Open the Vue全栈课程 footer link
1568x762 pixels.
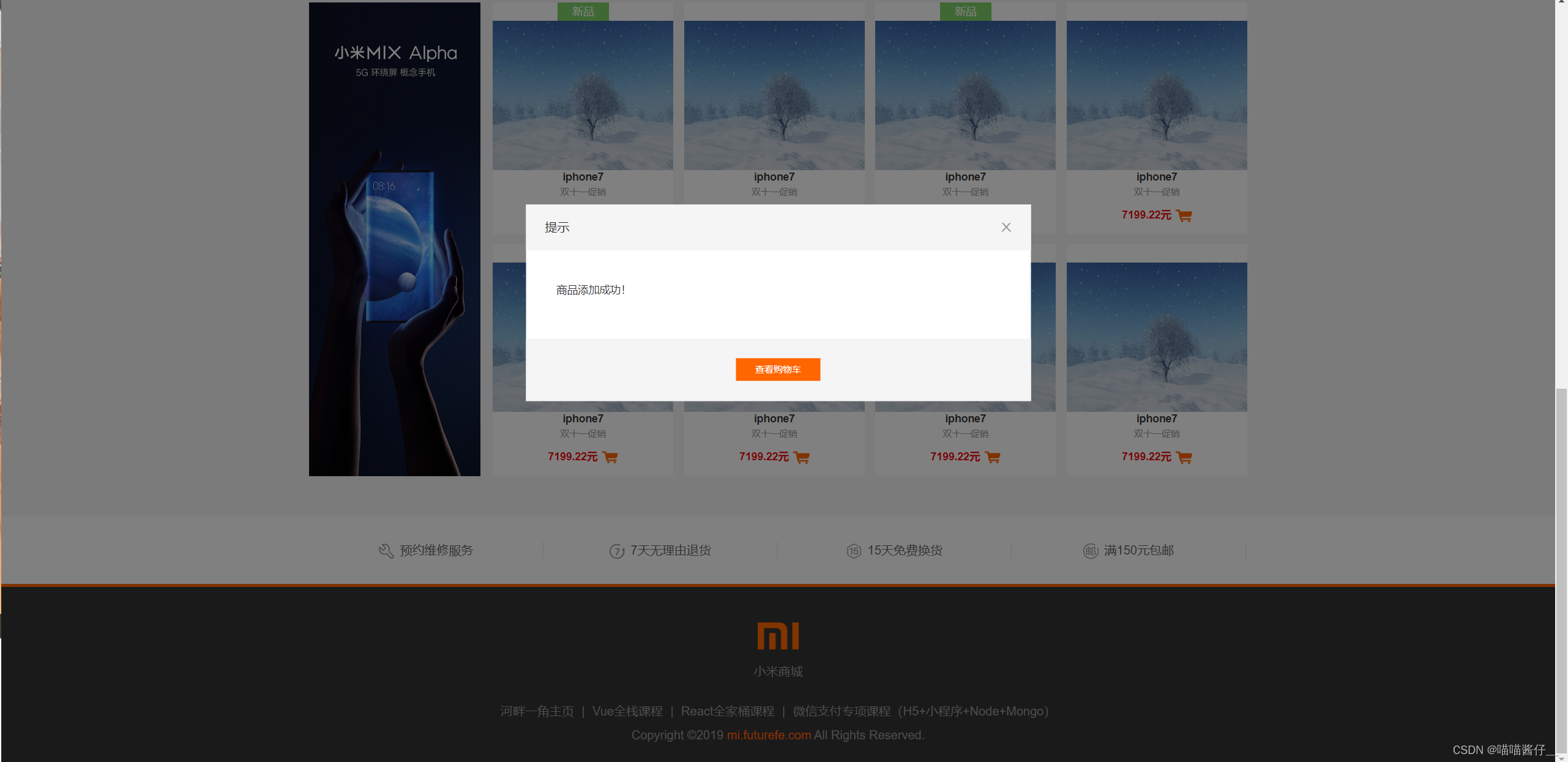[x=627, y=711]
